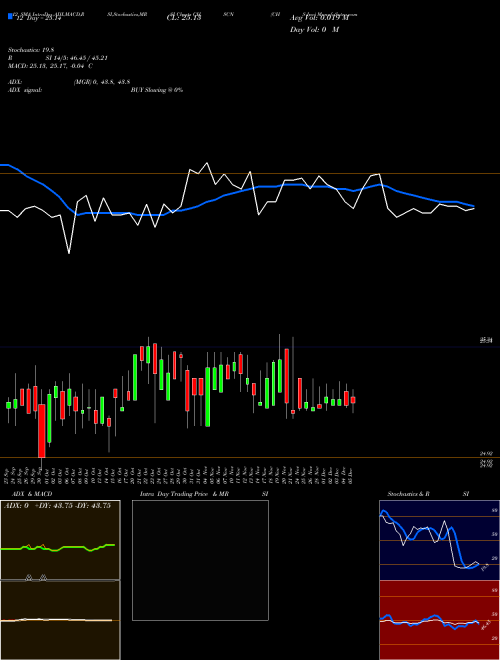Click the navy Stochastics chart panel
500x660 pixels.
(x=439, y=540)
